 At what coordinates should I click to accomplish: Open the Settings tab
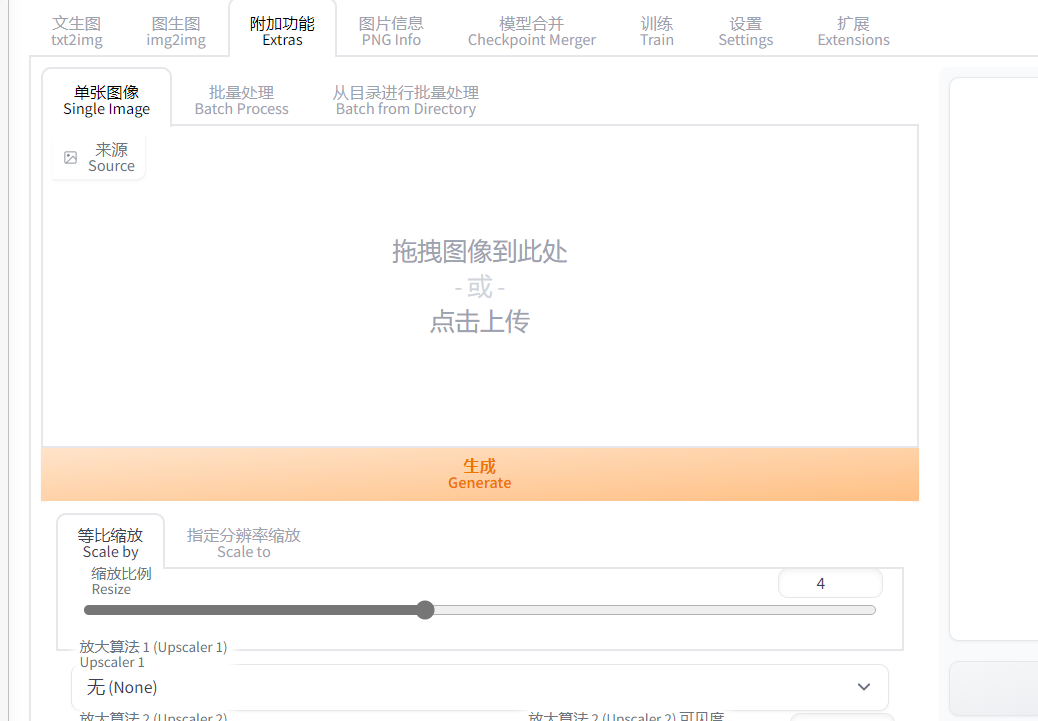point(745,32)
